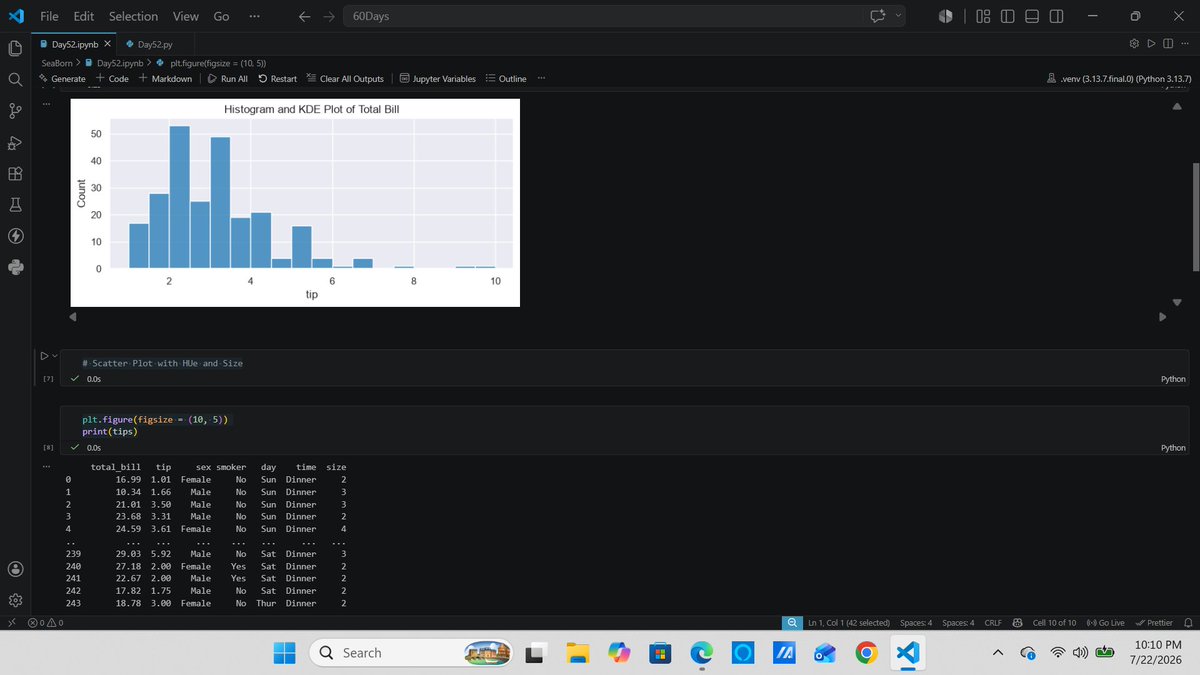Open the Manage gear in activity bar
The height and width of the screenshot is (675, 1200).
coord(15,600)
